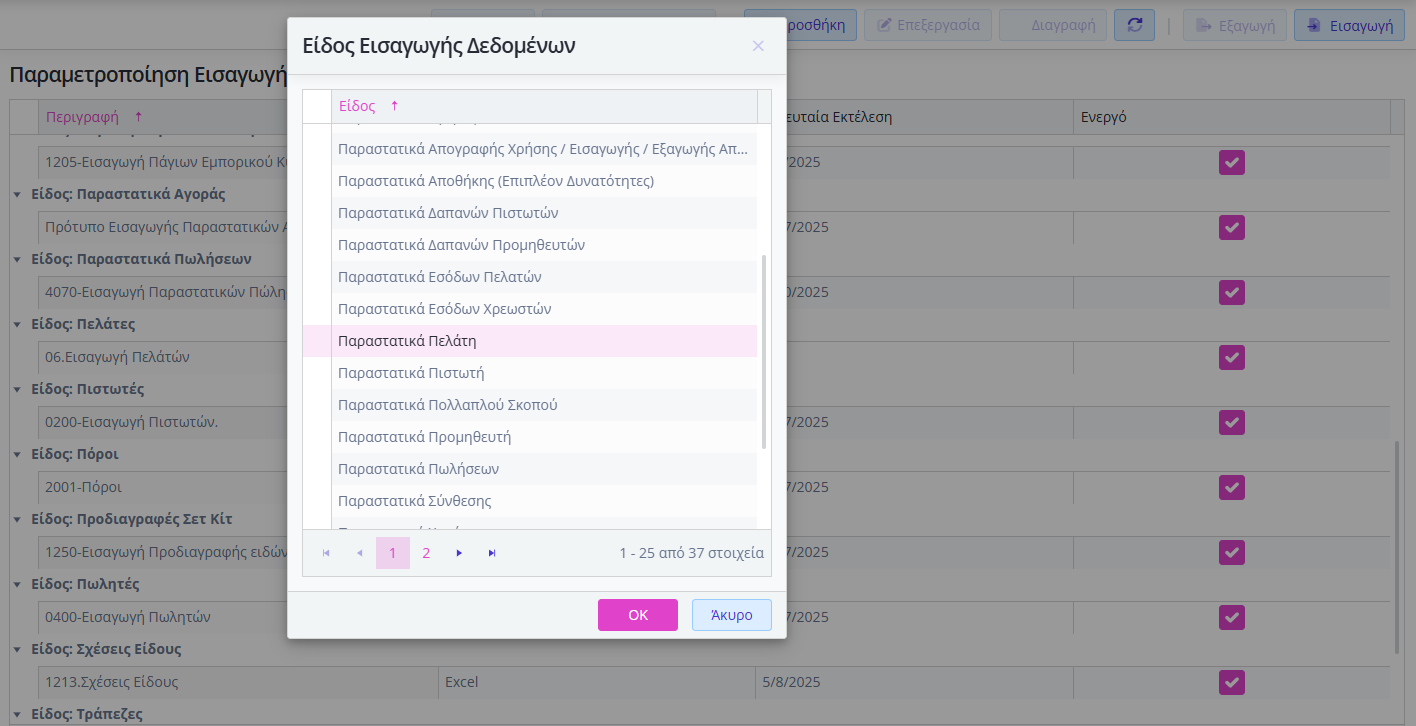The image size is (1416, 726).
Task: Click the refresh icon in toolbar
Action: (1134, 25)
